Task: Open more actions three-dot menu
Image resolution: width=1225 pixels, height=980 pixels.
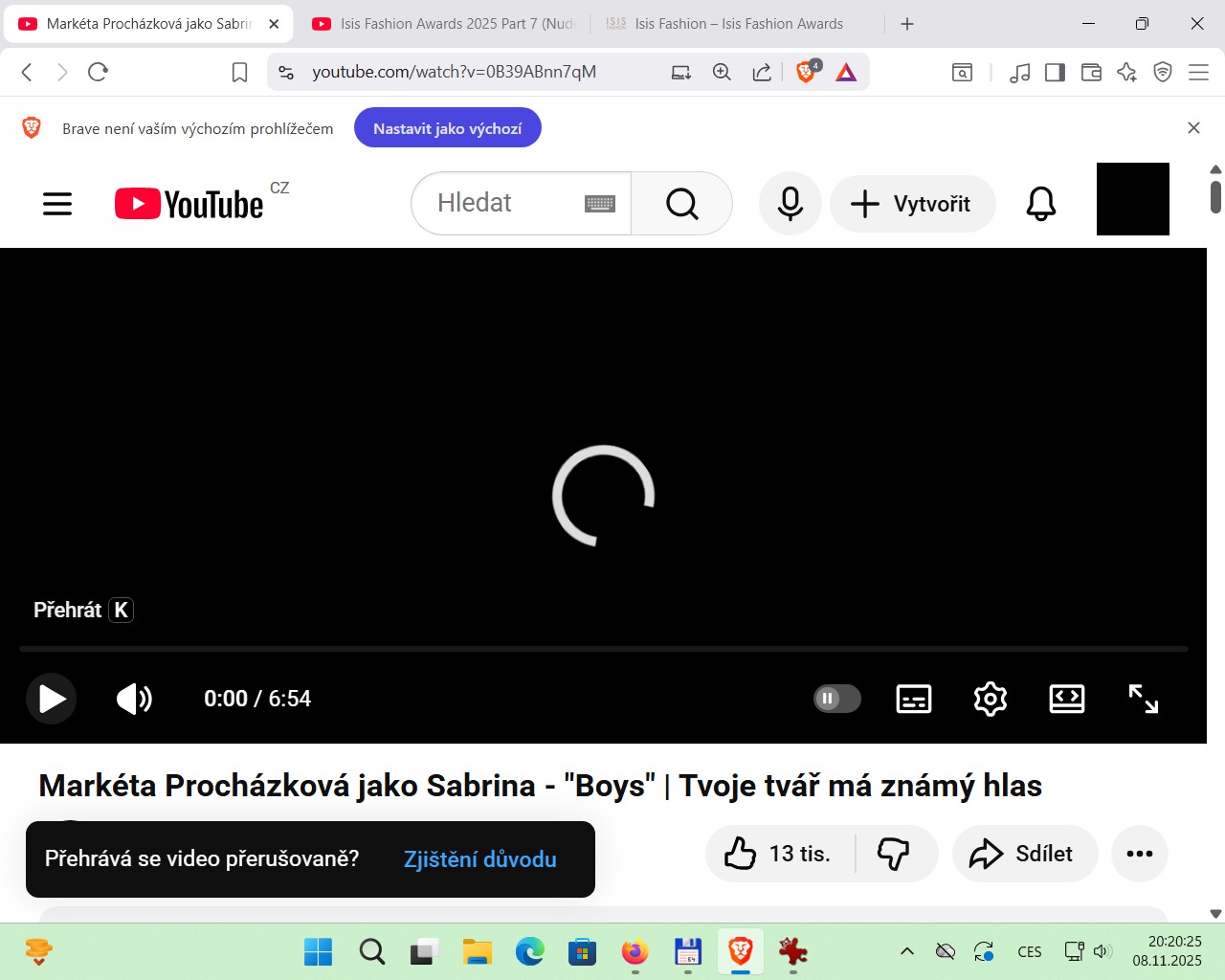Action: coord(1139,854)
